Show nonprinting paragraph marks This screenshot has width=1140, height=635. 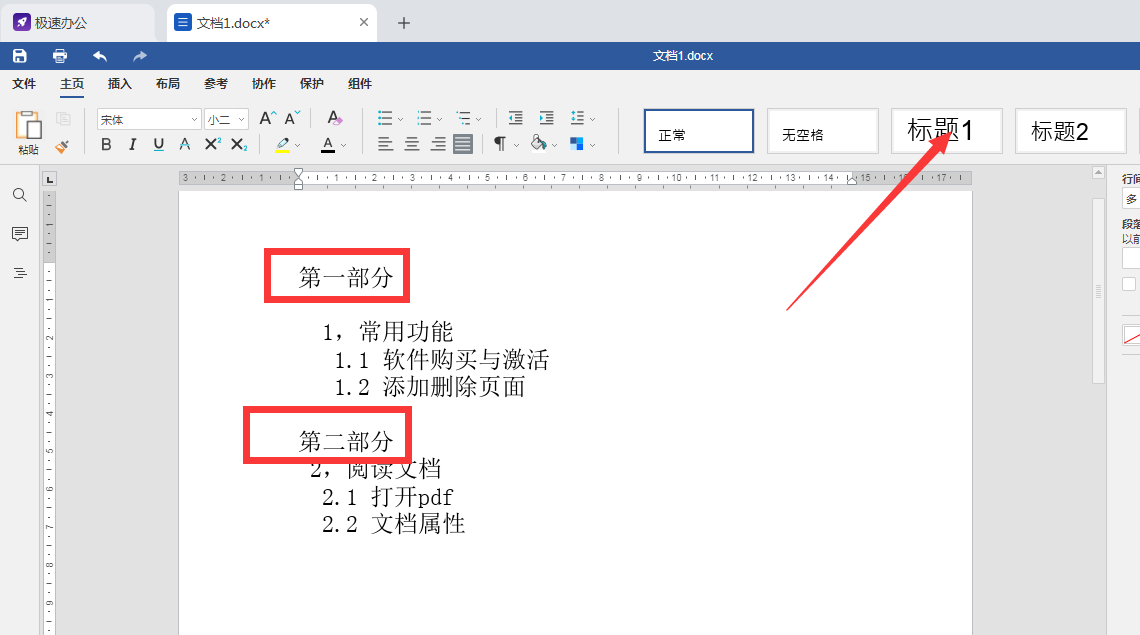coord(500,144)
